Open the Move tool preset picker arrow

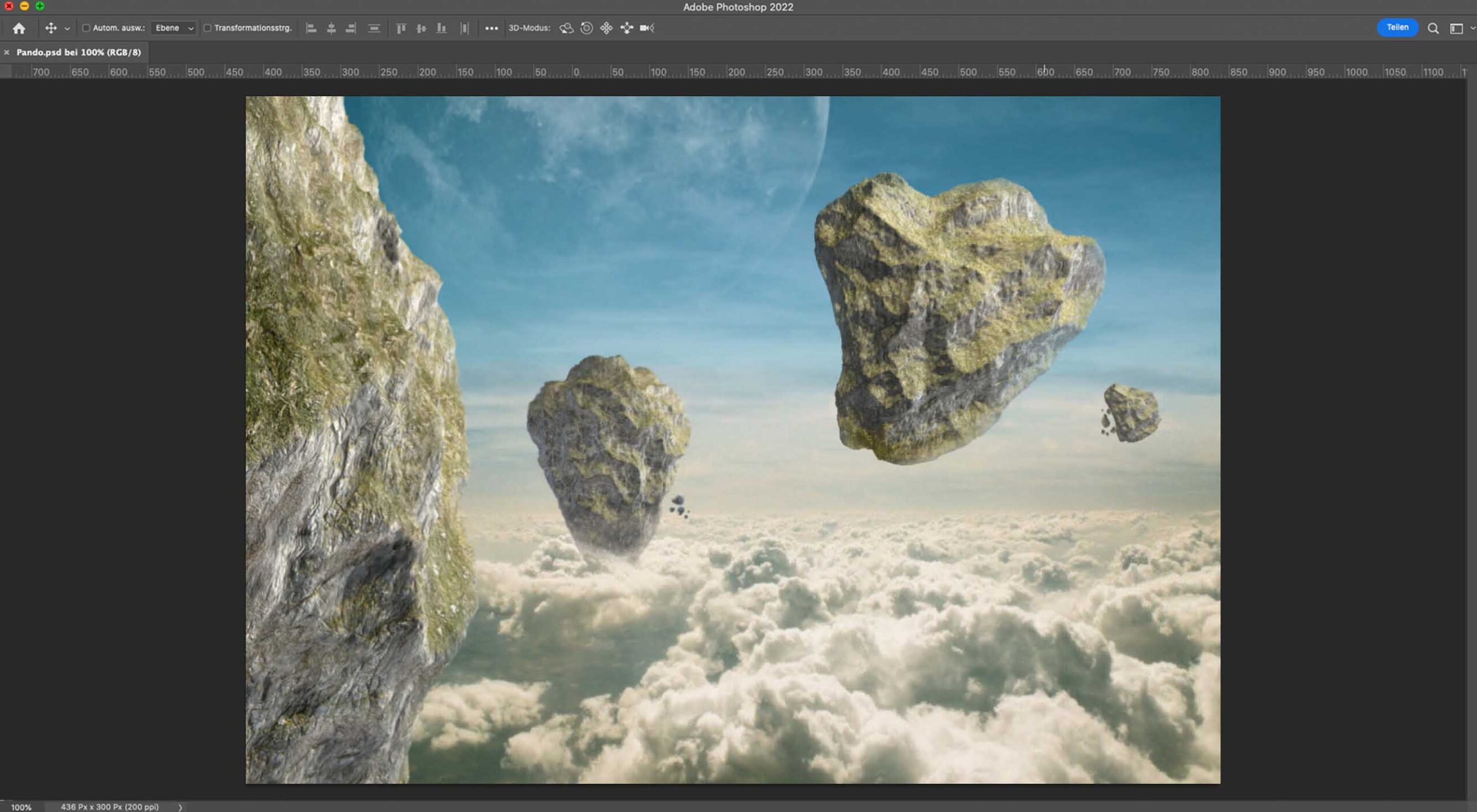(x=67, y=28)
